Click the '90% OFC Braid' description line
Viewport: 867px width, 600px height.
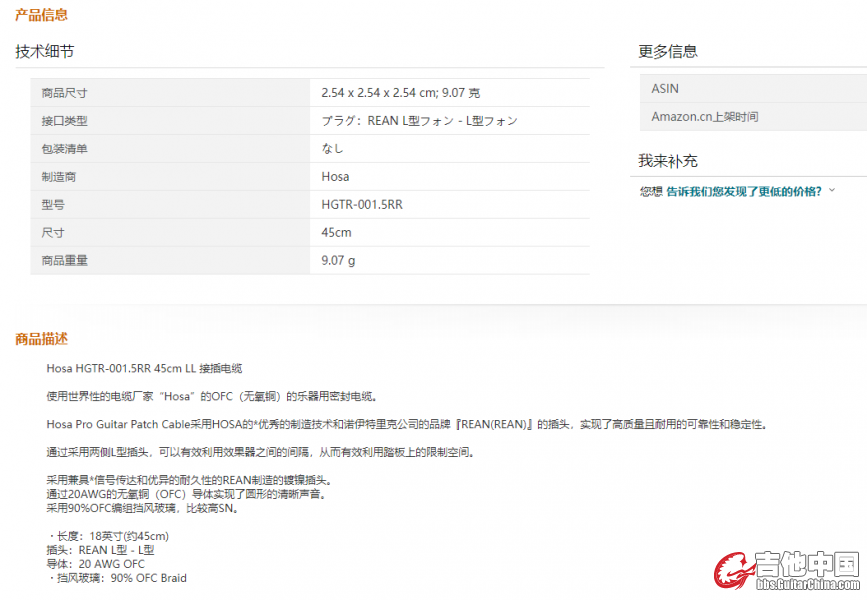(118, 578)
